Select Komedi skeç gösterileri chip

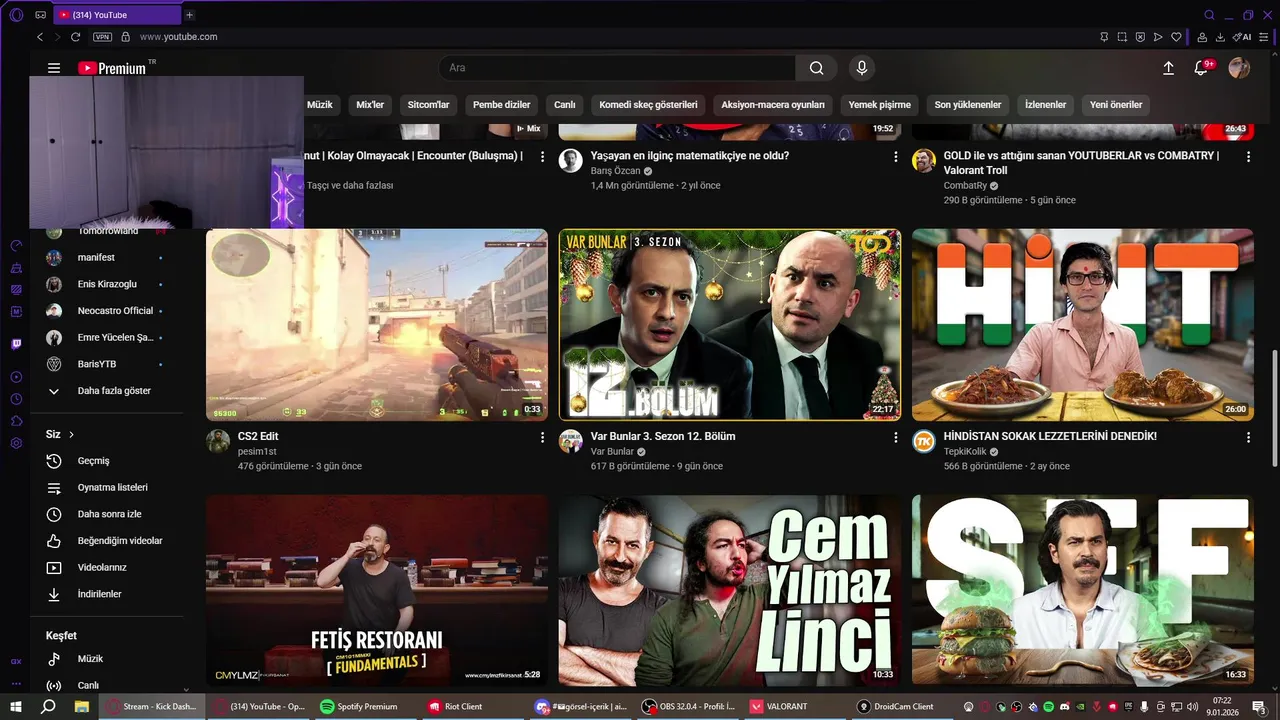(x=648, y=105)
